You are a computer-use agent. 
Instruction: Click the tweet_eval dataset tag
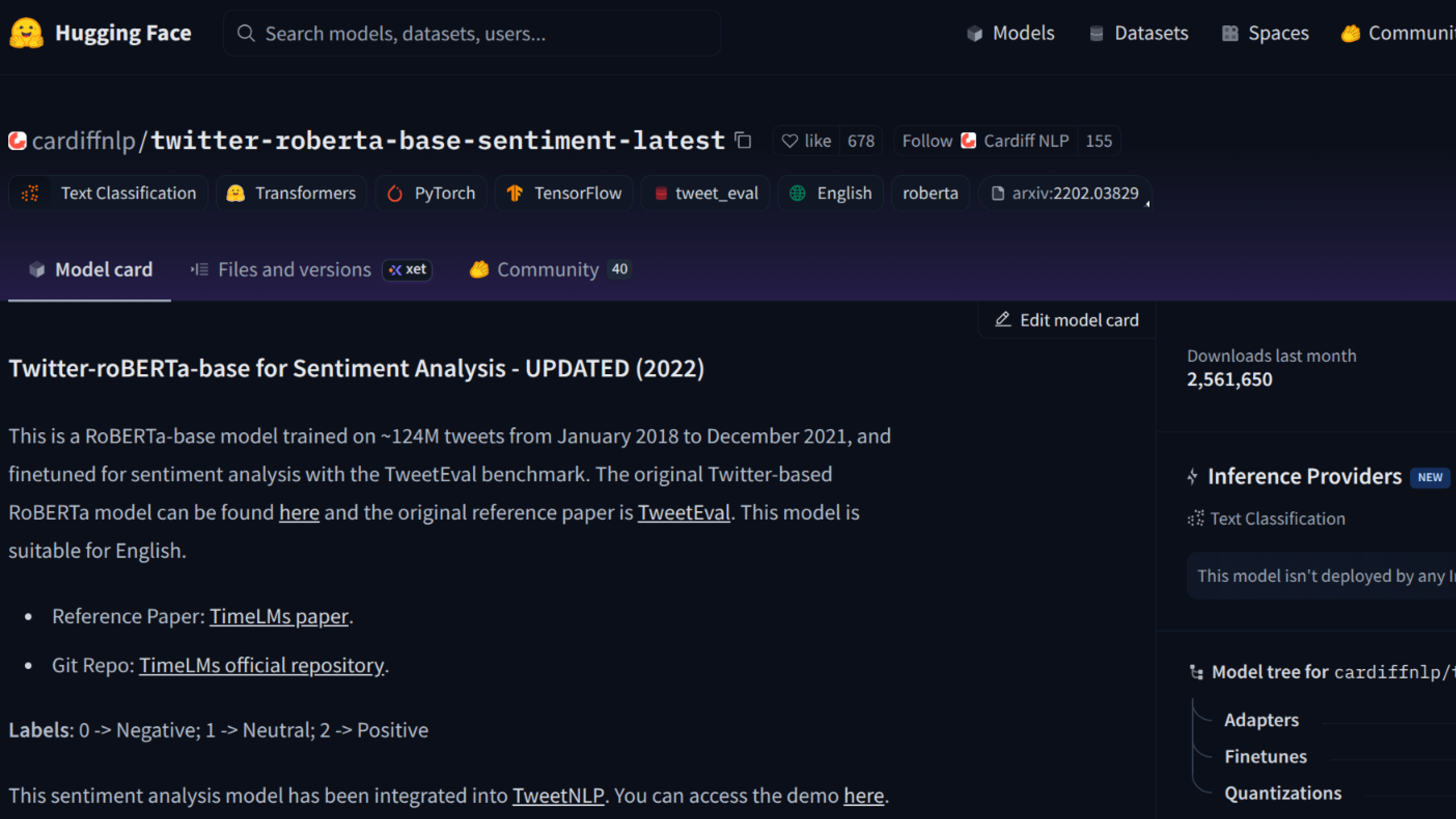click(705, 194)
